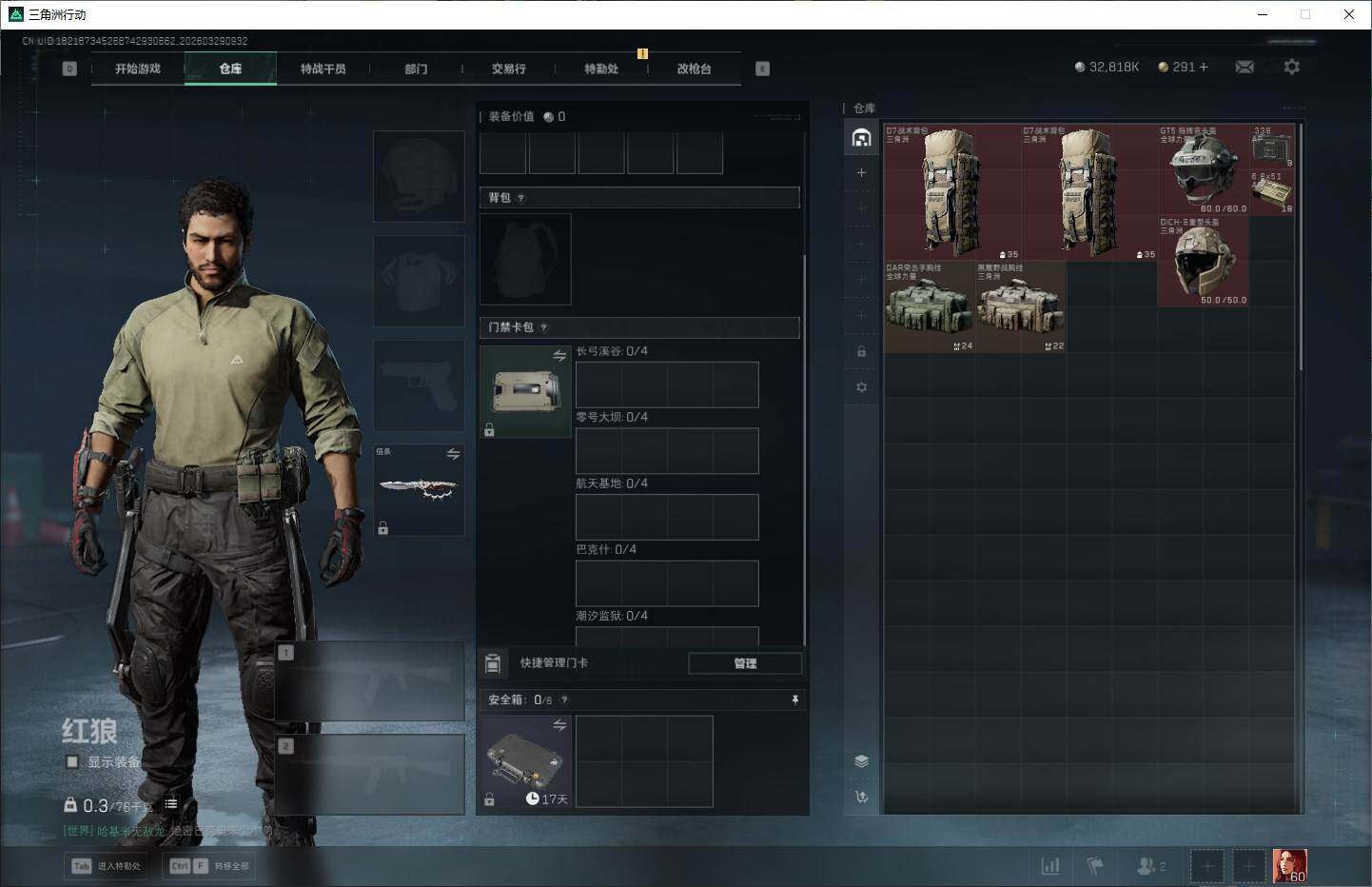1372x887 pixels.
Task: Click the 快捷管理门卡 clipboard icon
Action: tap(493, 662)
